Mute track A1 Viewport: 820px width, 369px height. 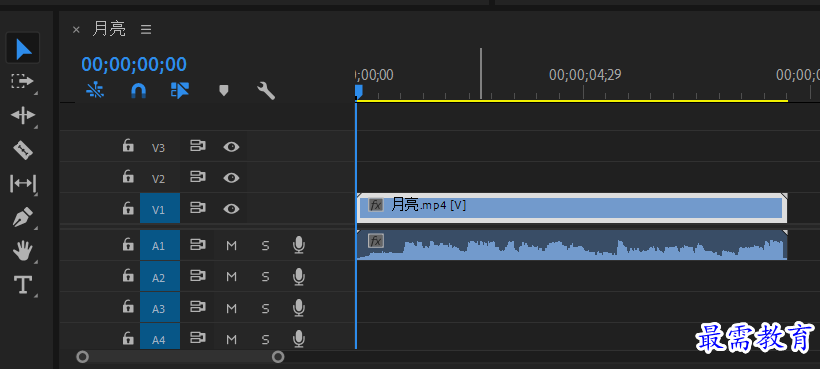(x=232, y=246)
